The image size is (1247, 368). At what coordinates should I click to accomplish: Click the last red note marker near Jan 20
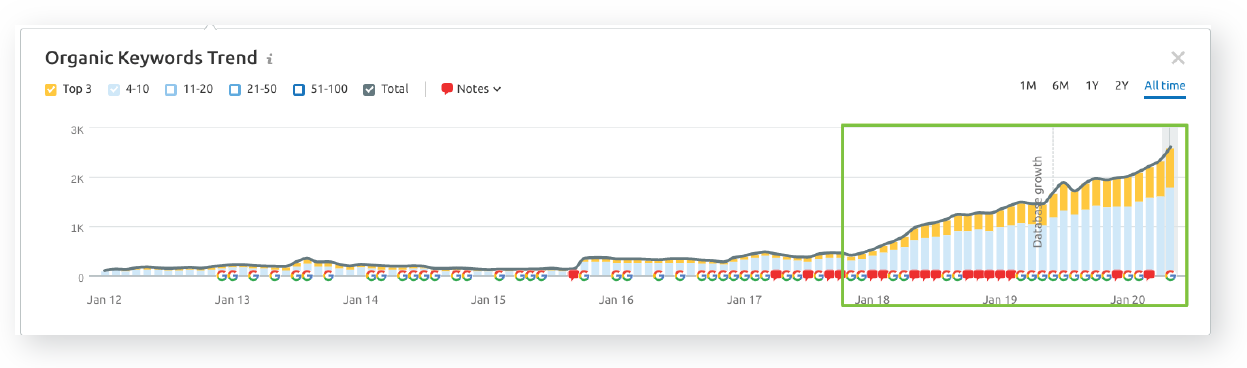pos(1149,274)
